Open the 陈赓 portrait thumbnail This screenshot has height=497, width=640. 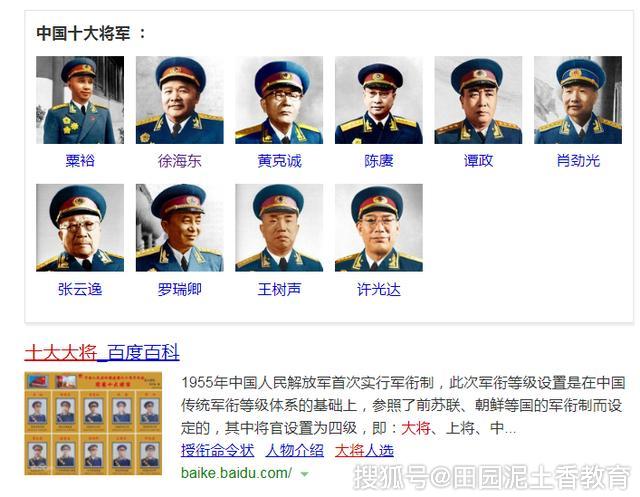tap(379, 100)
